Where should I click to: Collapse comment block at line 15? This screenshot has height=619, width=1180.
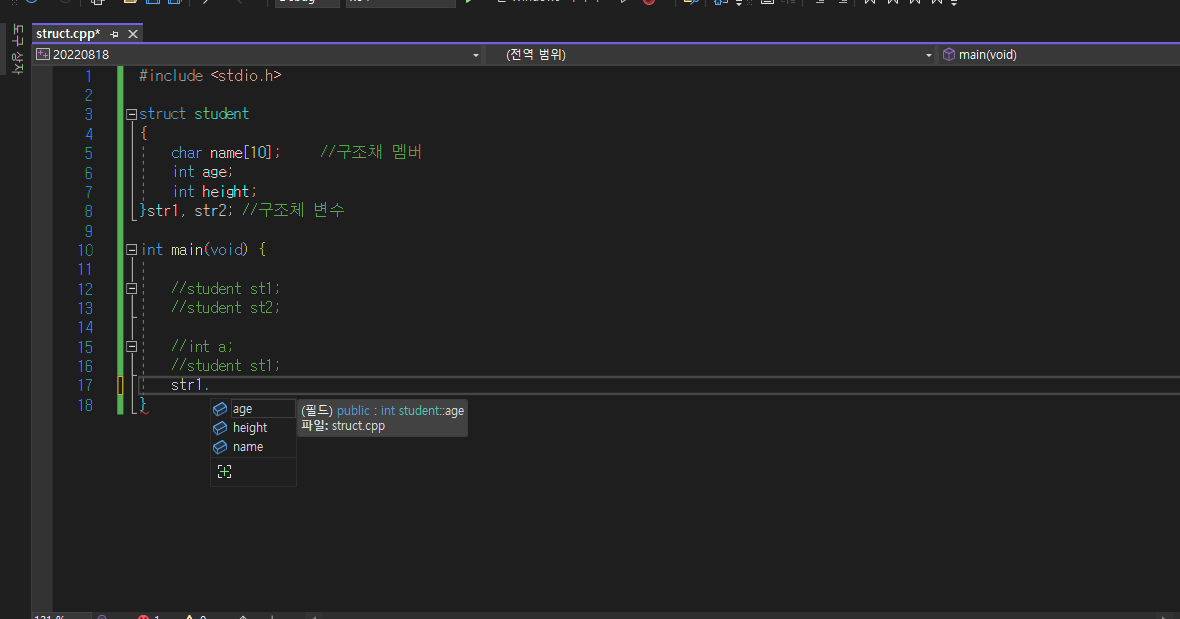[132, 347]
